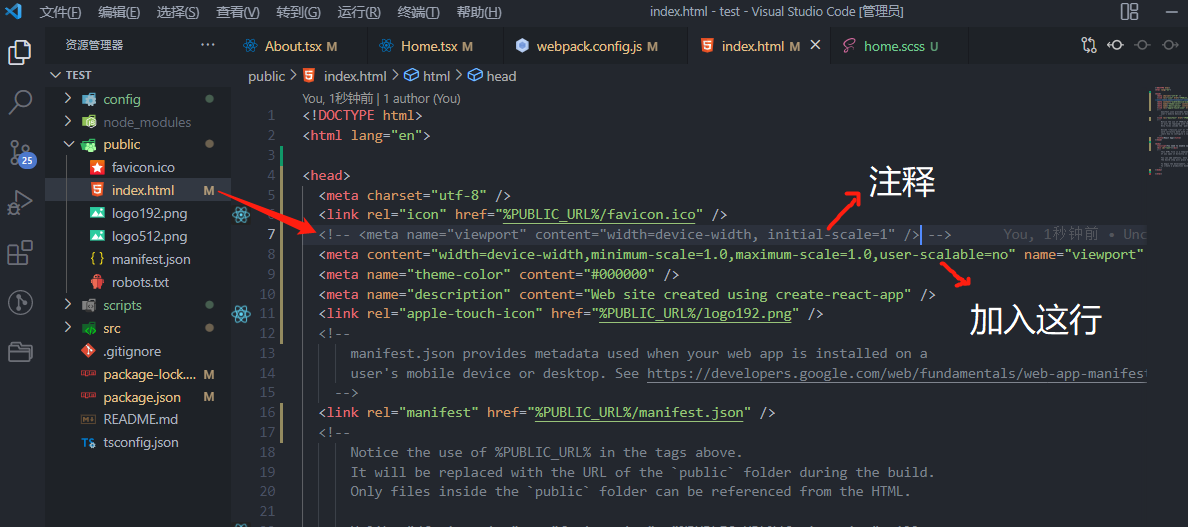1188x527 pixels.
Task: Open the 转到(G) menu
Action: pos(298,12)
